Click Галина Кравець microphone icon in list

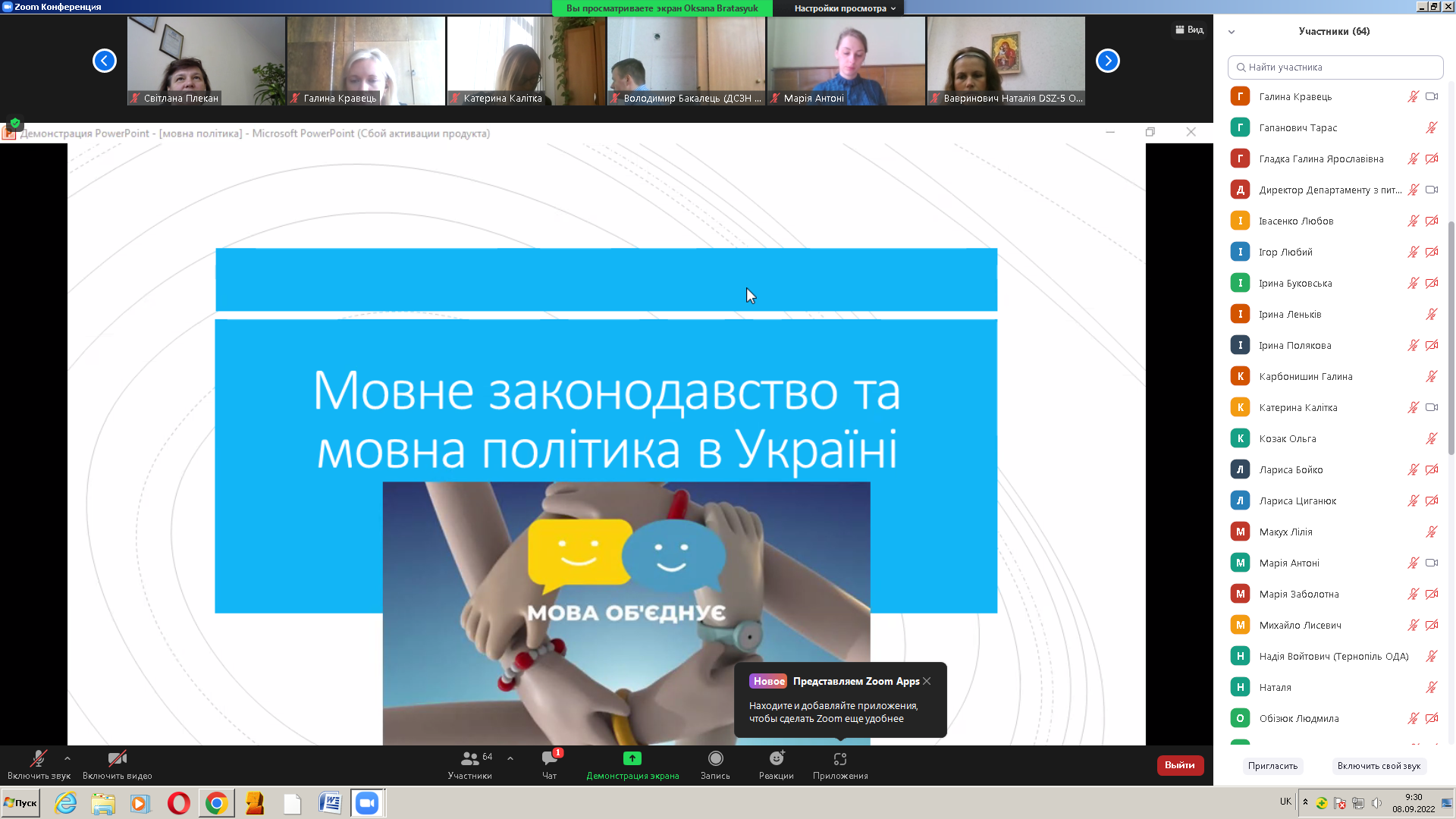point(1414,97)
